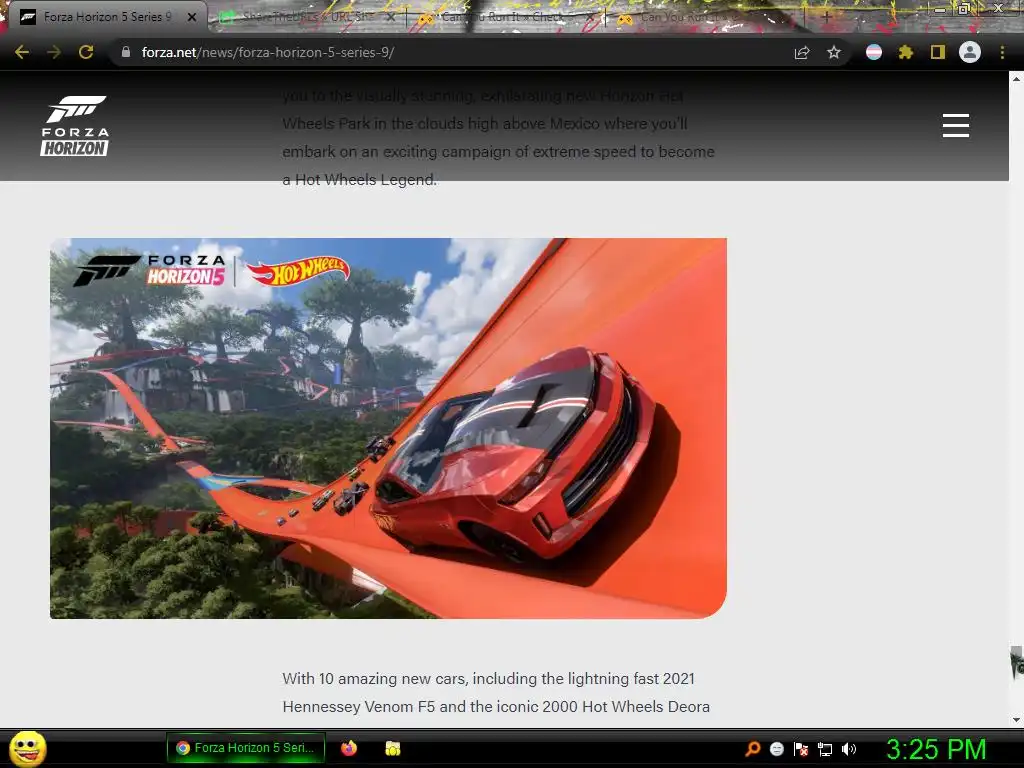Go to Forza Horizon home logo
The height and width of the screenshot is (768, 1024).
point(74,126)
